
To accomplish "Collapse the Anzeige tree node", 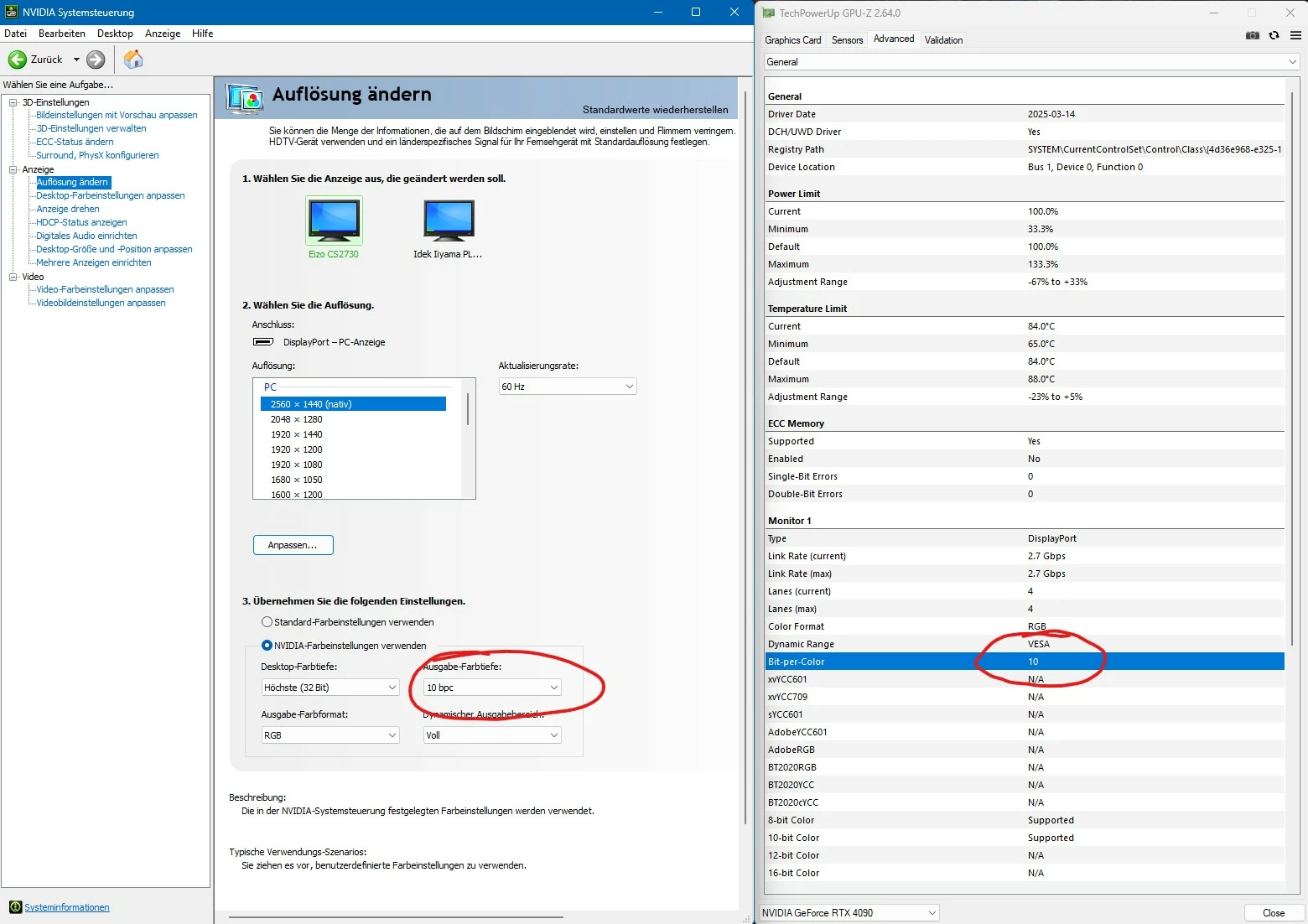I will click(x=13, y=169).
